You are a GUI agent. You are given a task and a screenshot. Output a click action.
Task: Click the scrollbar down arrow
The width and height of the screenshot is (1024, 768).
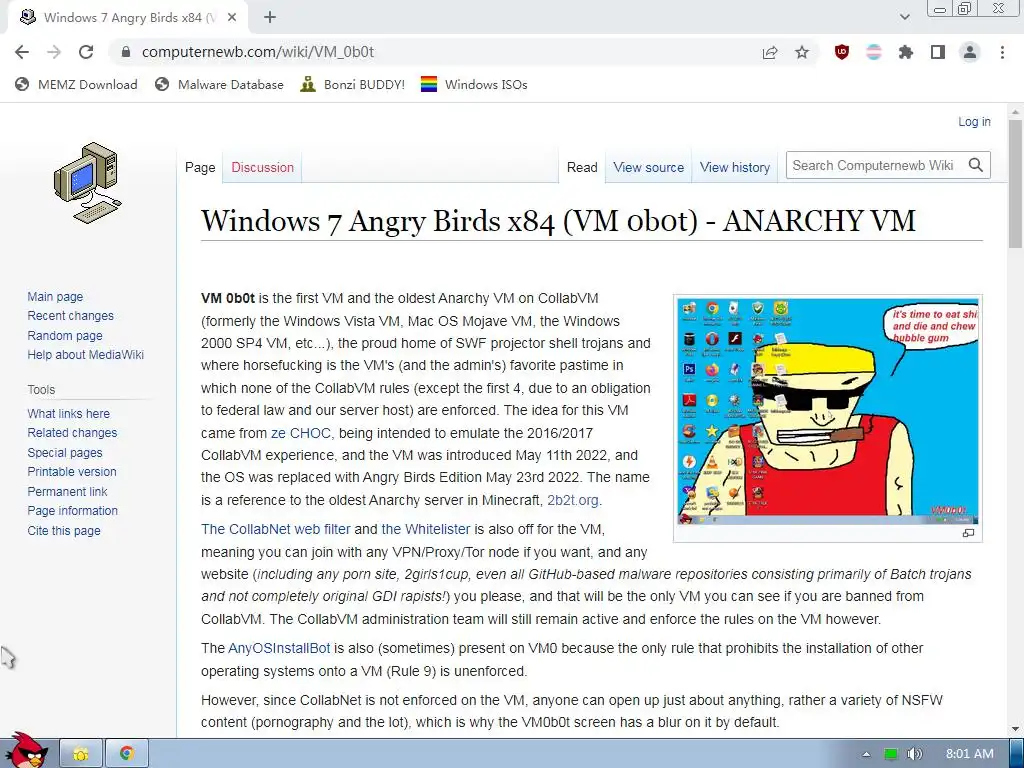[1015, 729]
